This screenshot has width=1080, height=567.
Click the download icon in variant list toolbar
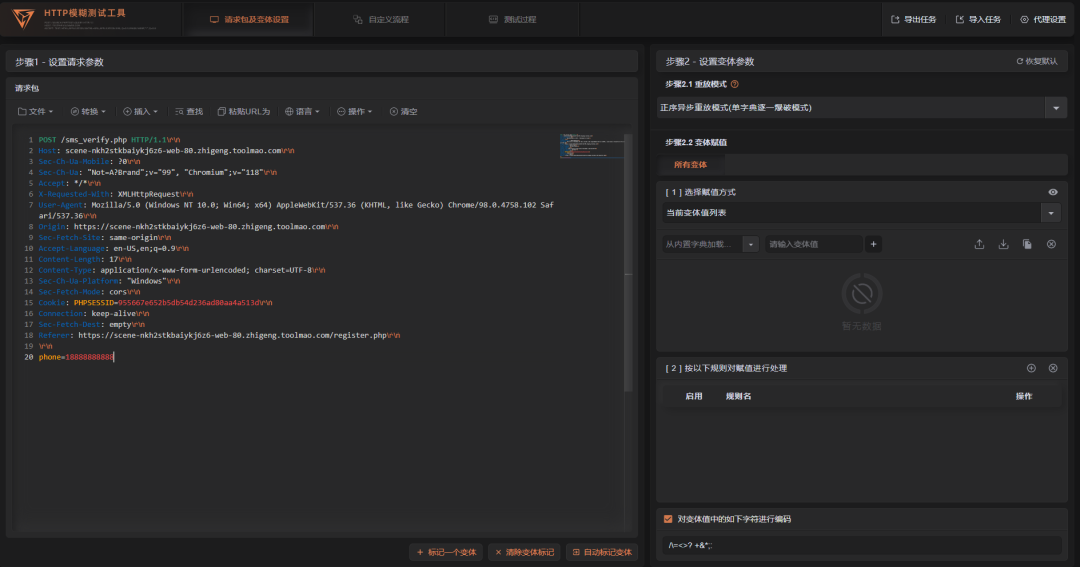coord(1003,244)
